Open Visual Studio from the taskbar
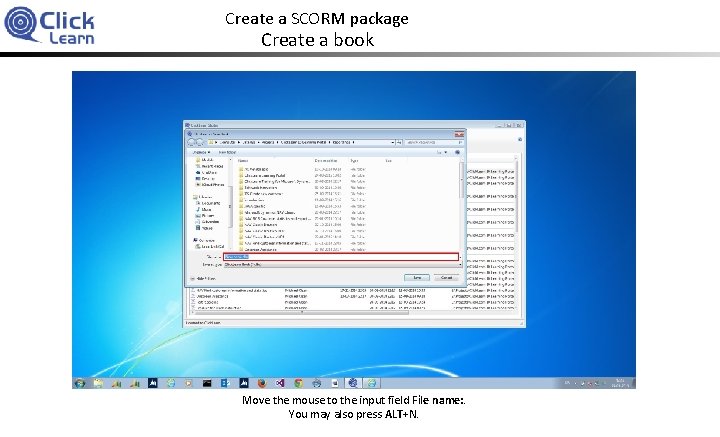This screenshot has height=437, width=720. (x=280, y=383)
